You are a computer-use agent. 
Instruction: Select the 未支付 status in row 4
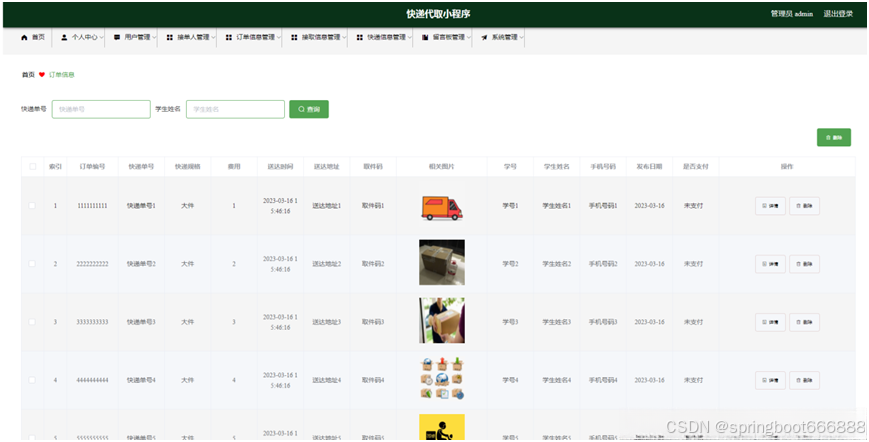pos(693,380)
